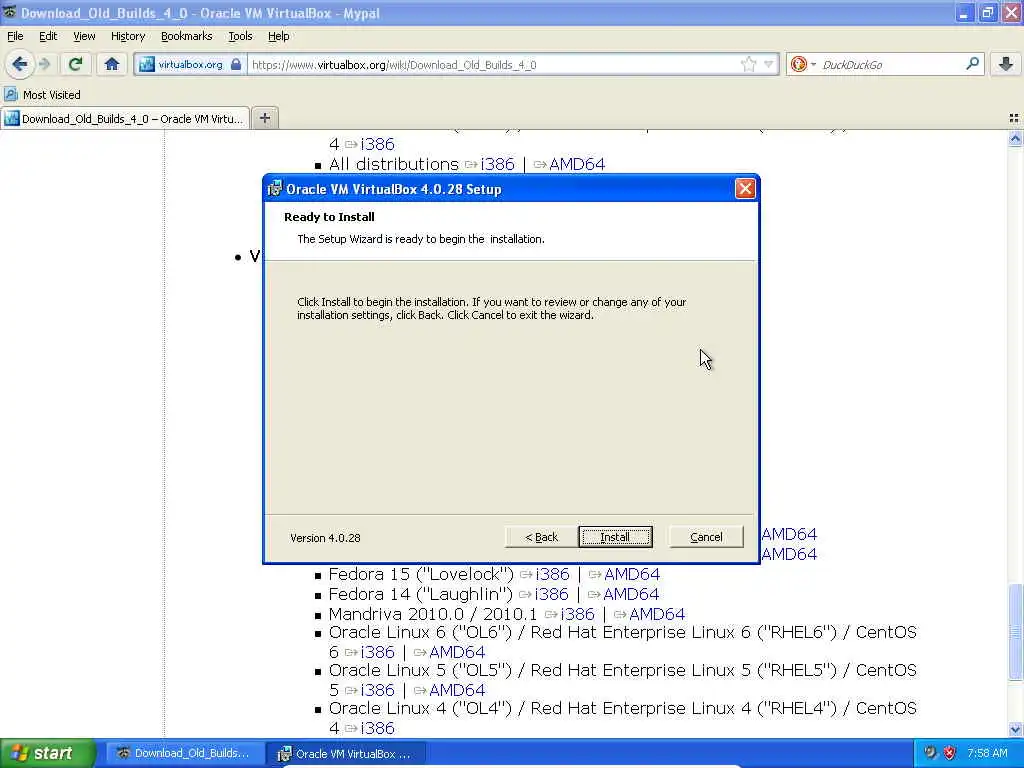Open a new tab with plus button
This screenshot has height=768, width=1024.
[264, 118]
